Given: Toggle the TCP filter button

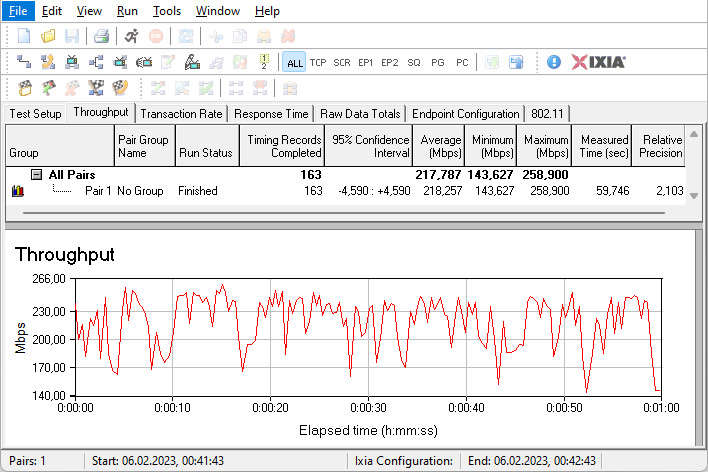Looking at the screenshot, I should pyautogui.click(x=318, y=62).
